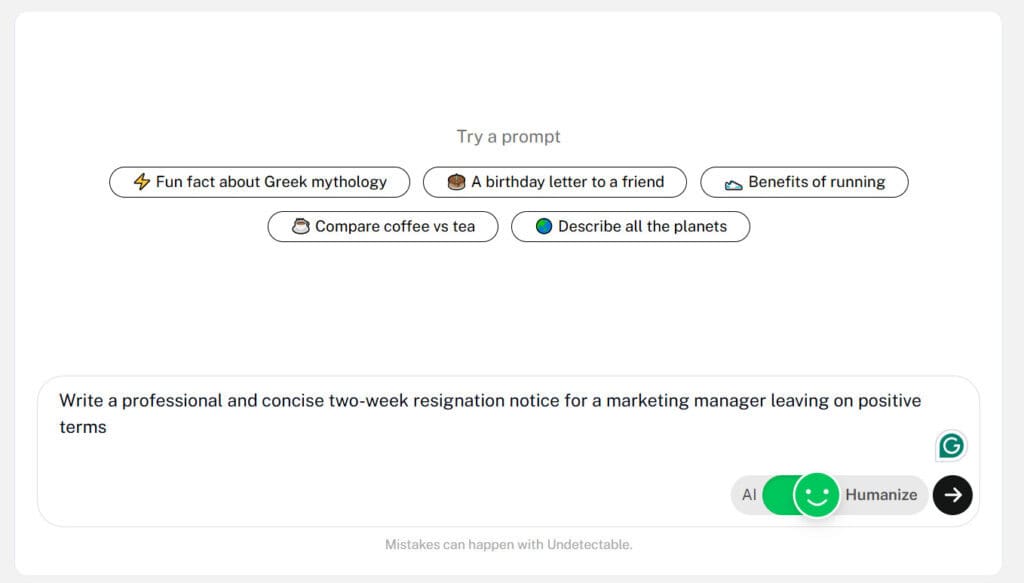
Task: Select the Describe all the planets suggestion
Action: [630, 227]
